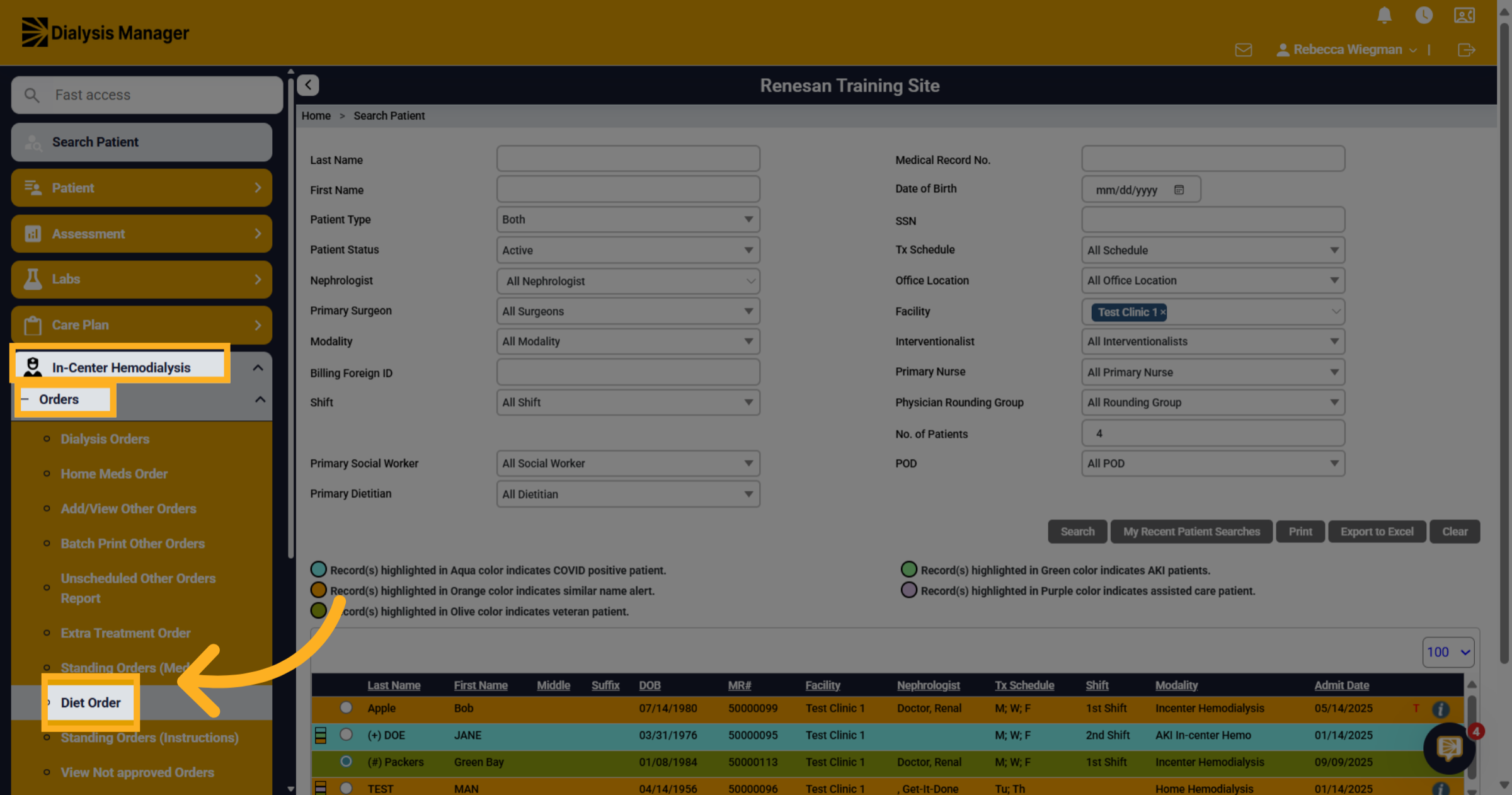The height and width of the screenshot is (795, 1512).
Task: Click the Search button
Action: coord(1077,532)
